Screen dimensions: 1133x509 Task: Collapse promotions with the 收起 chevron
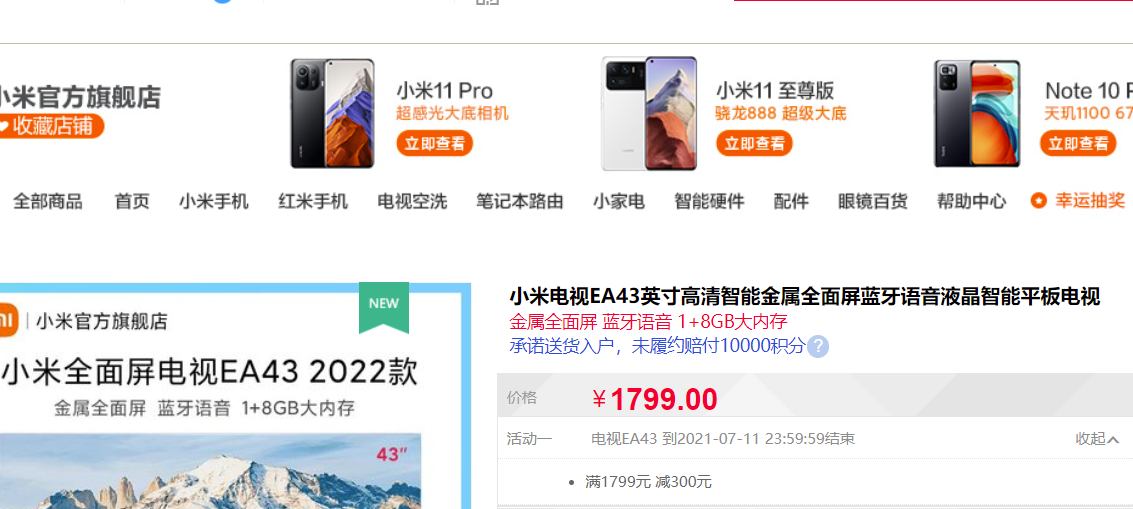pyautogui.click(x=1097, y=439)
